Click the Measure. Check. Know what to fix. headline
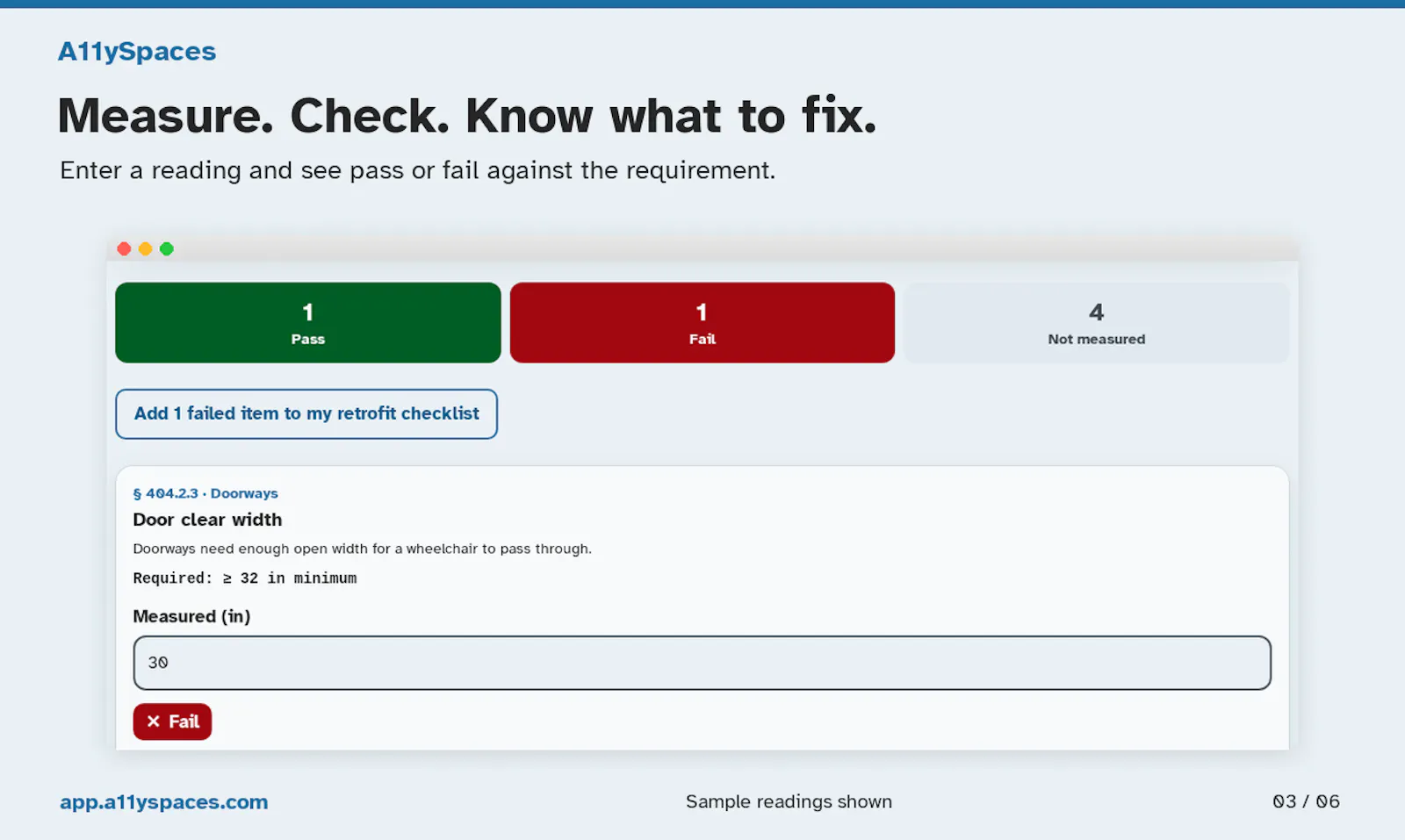This screenshot has width=1405, height=840. pos(467,116)
